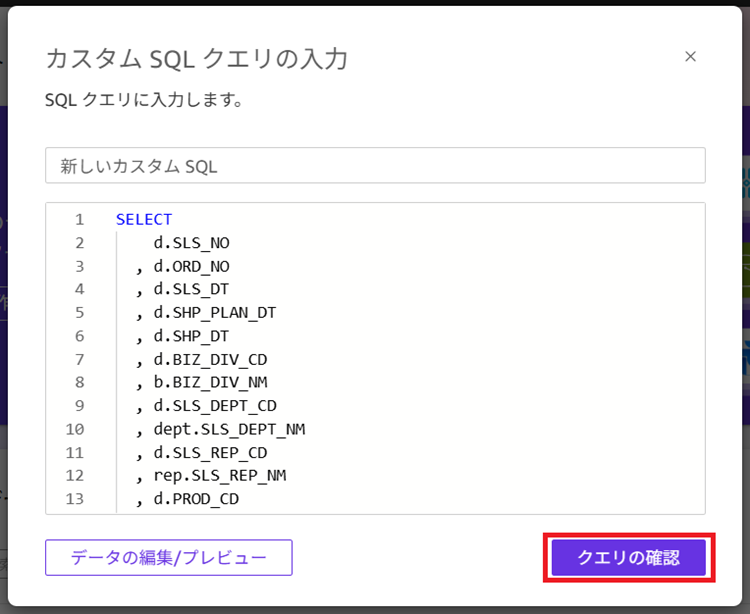
Task: Place cursor on d.SLS_DEPT_CD
Action: (215, 406)
